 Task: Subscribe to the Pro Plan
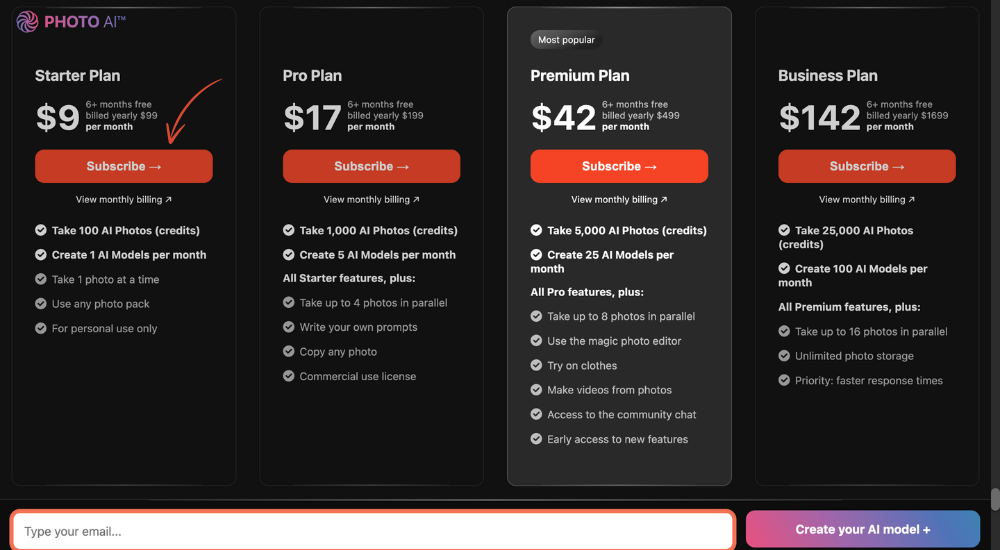pos(371,167)
